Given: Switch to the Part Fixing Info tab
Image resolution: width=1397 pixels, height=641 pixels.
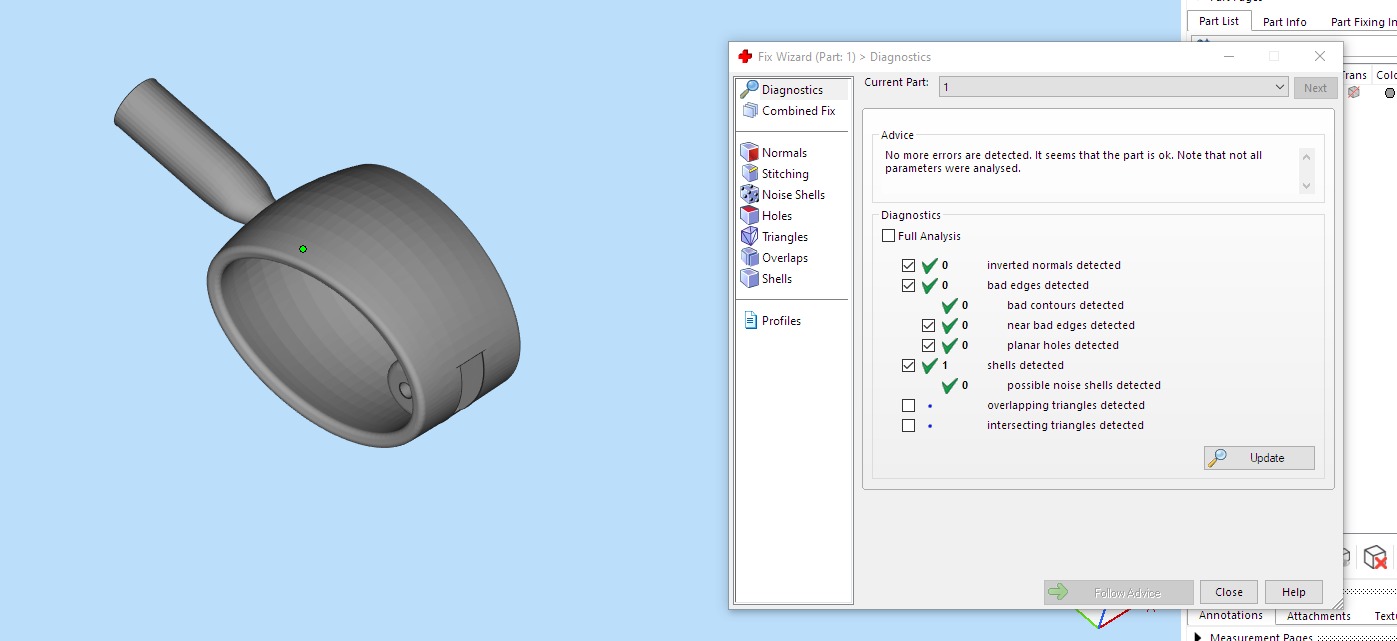Looking at the screenshot, I should click(1364, 22).
